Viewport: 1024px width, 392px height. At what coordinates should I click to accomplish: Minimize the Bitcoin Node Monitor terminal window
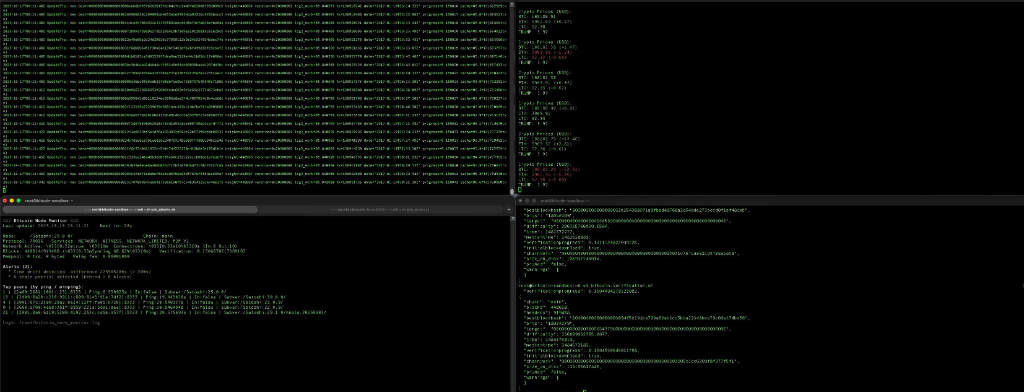click(12, 201)
